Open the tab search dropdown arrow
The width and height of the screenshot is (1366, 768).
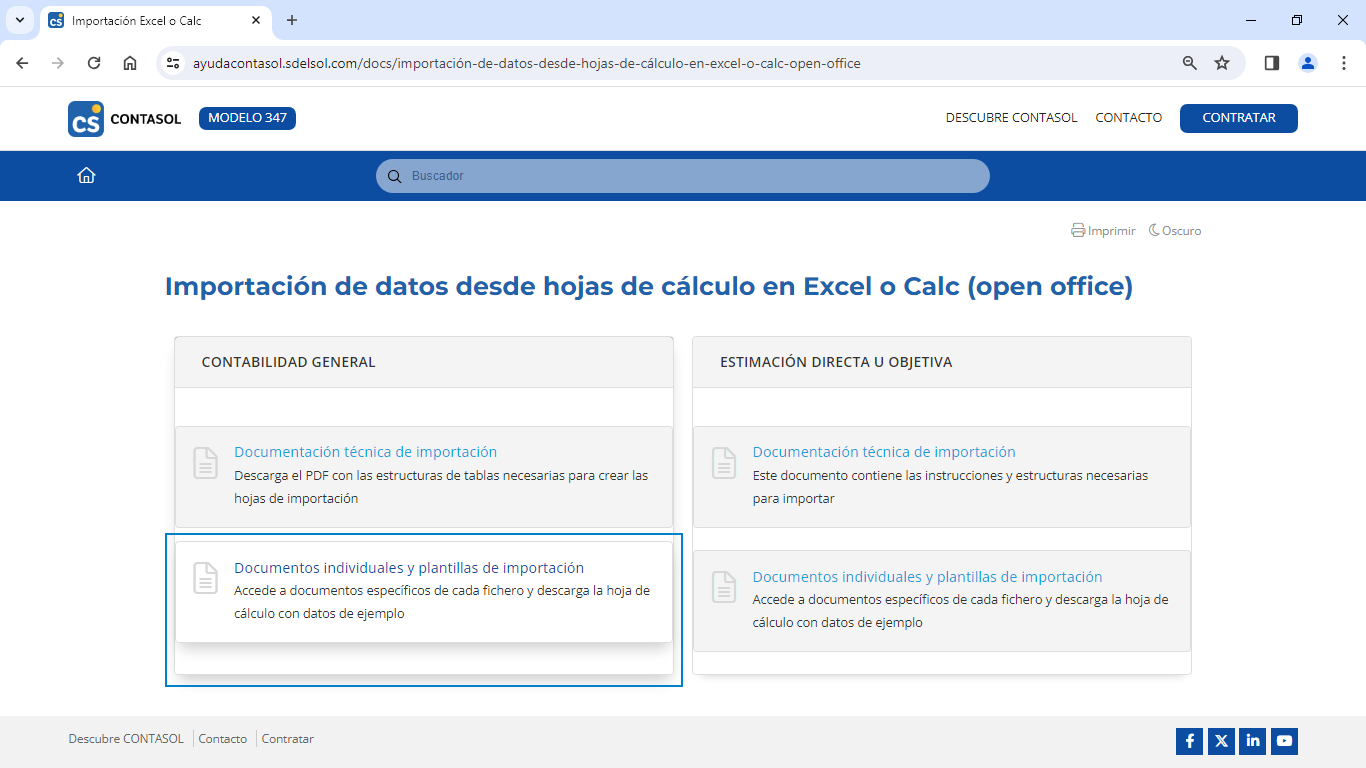tap(19, 20)
